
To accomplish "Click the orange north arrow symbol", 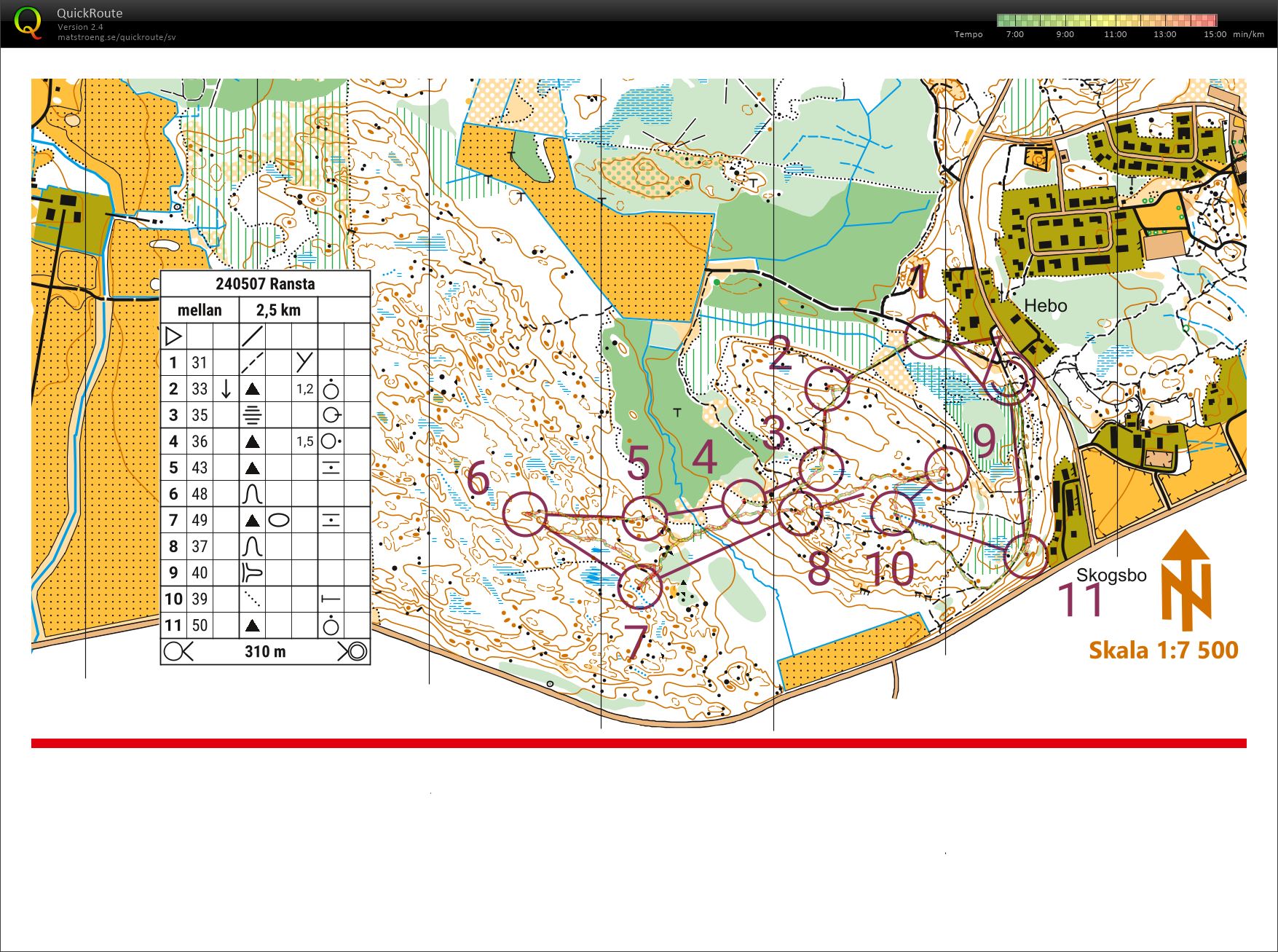I will (1186, 581).
